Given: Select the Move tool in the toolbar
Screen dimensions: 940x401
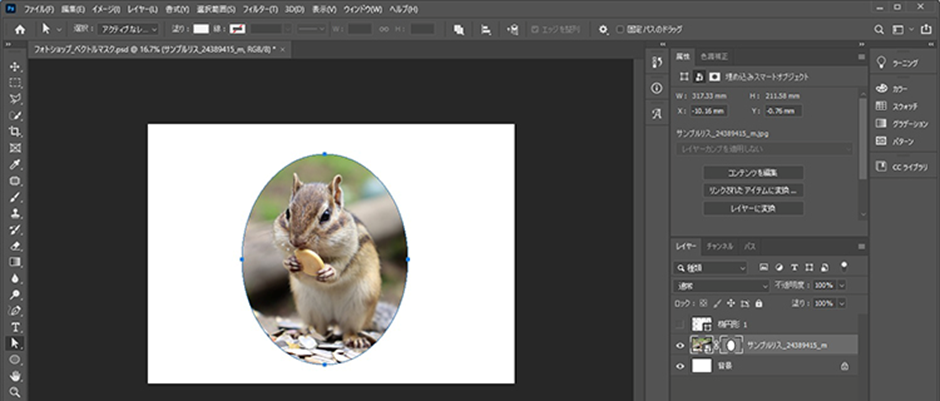Looking at the screenshot, I should click(15, 67).
